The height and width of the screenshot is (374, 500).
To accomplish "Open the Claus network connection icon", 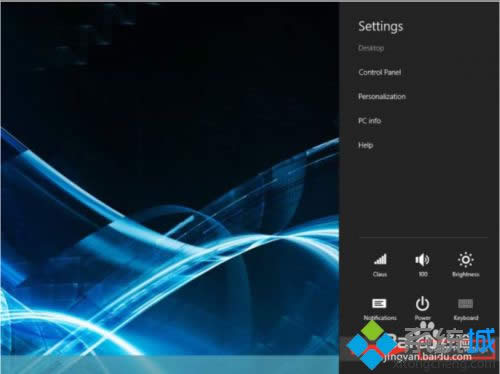I will pyautogui.click(x=380, y=265).
